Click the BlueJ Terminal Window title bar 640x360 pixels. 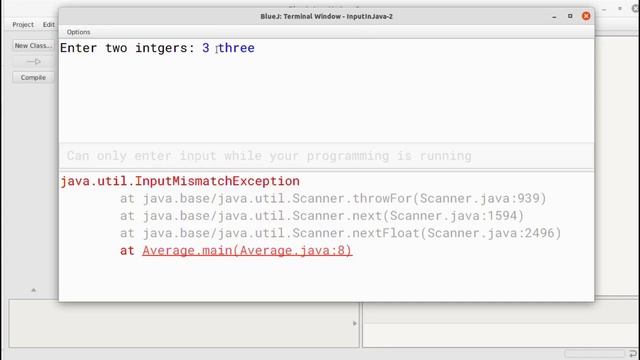point(327,16)
